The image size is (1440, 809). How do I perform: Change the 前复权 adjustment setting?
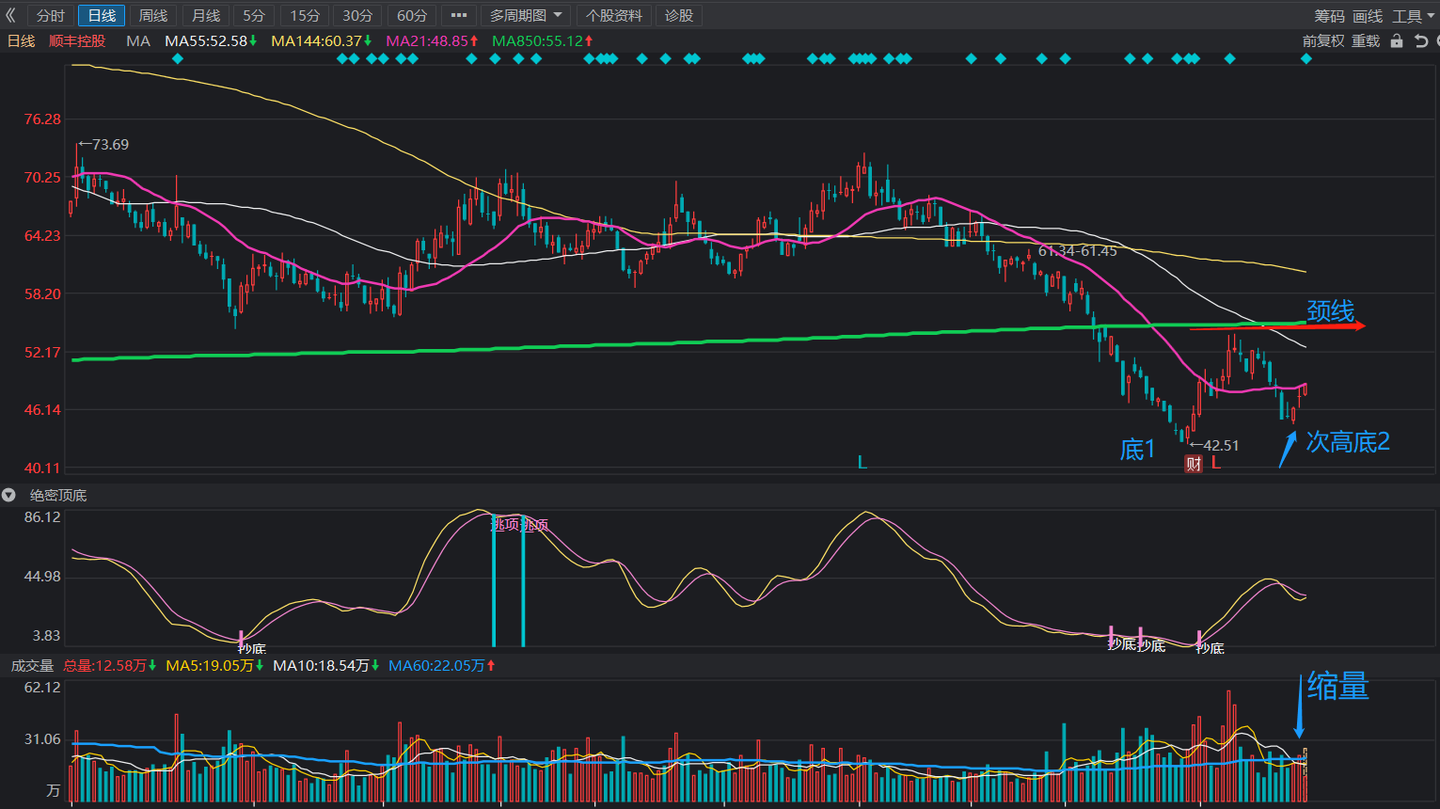(x=1323, y=41)
